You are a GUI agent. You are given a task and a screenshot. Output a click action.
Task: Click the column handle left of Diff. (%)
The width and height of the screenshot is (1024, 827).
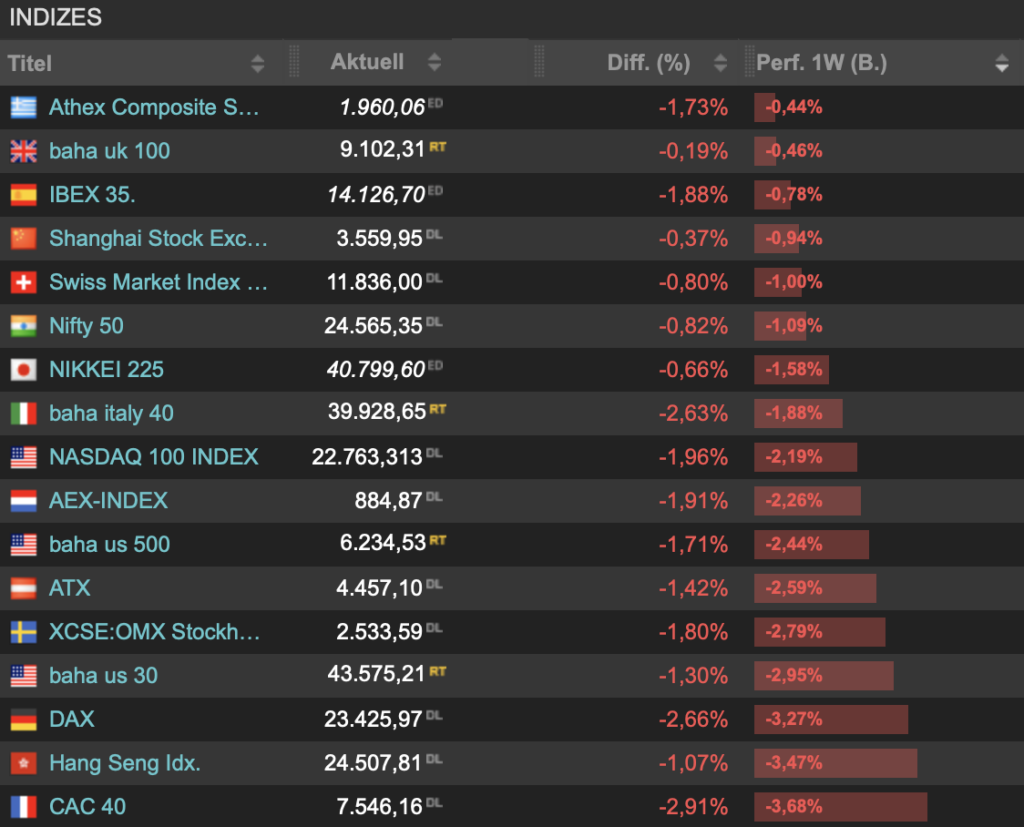click(539, 62)
